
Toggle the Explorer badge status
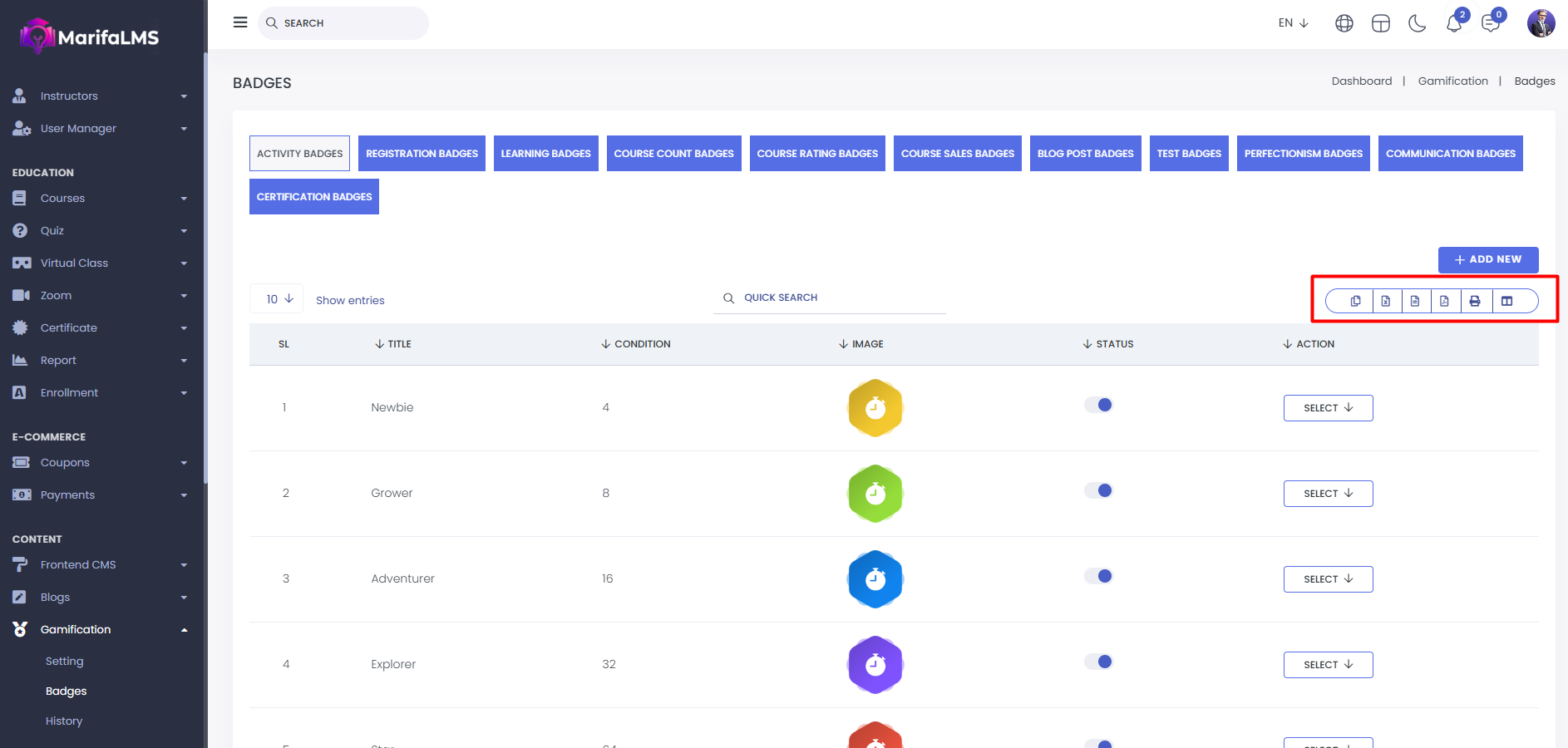(1098, 662)
